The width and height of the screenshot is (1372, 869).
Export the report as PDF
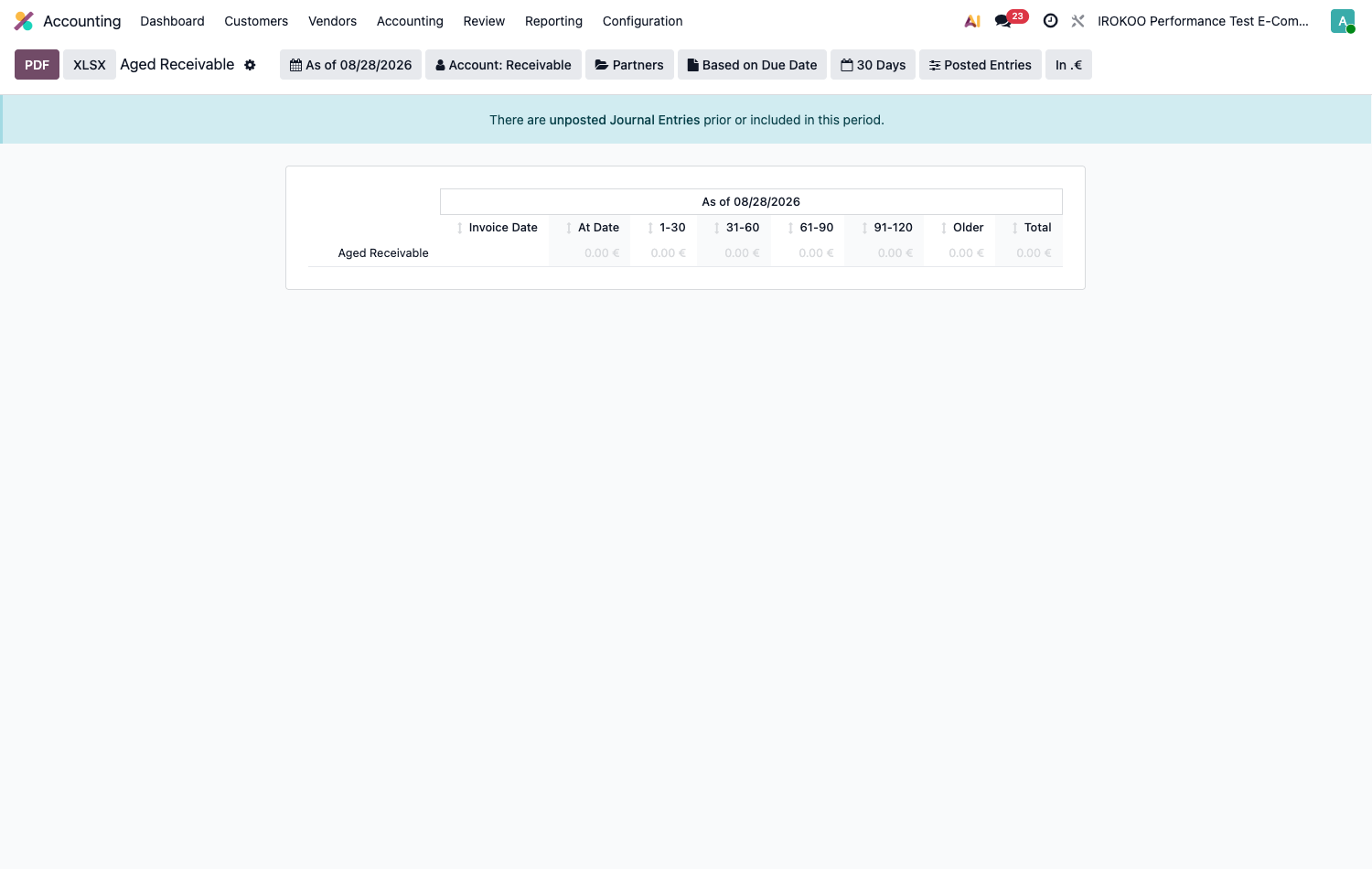coord(37,65)
